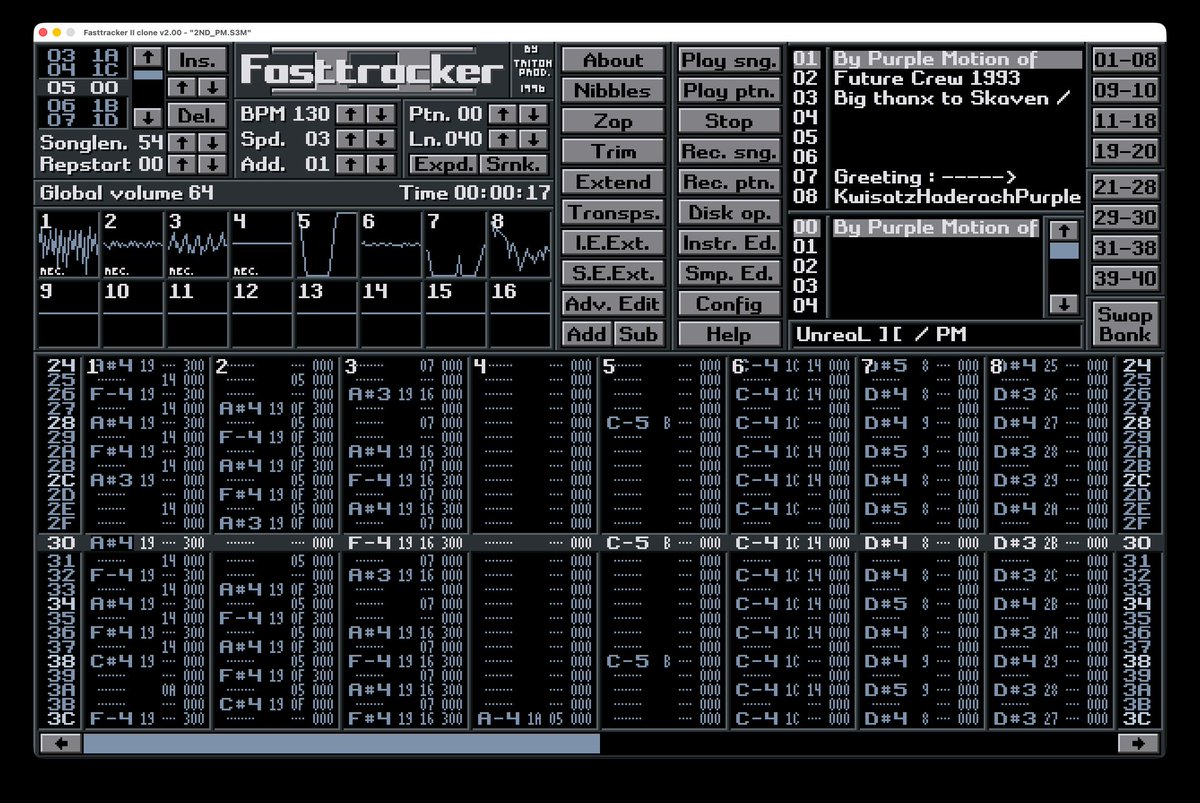Decrease Songlen. with down arrow
The width and height of the screenshot is (1200, 803).
click(211, 143)
